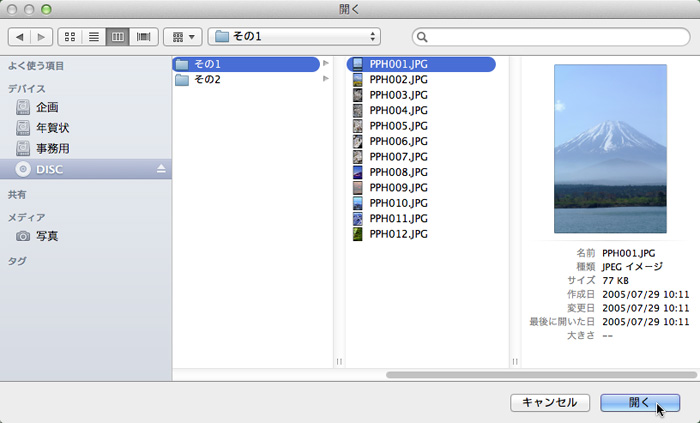The width and height of the screenshot is (700, 423).
Task: Switch to icon view mode
Action: (71, 37)
